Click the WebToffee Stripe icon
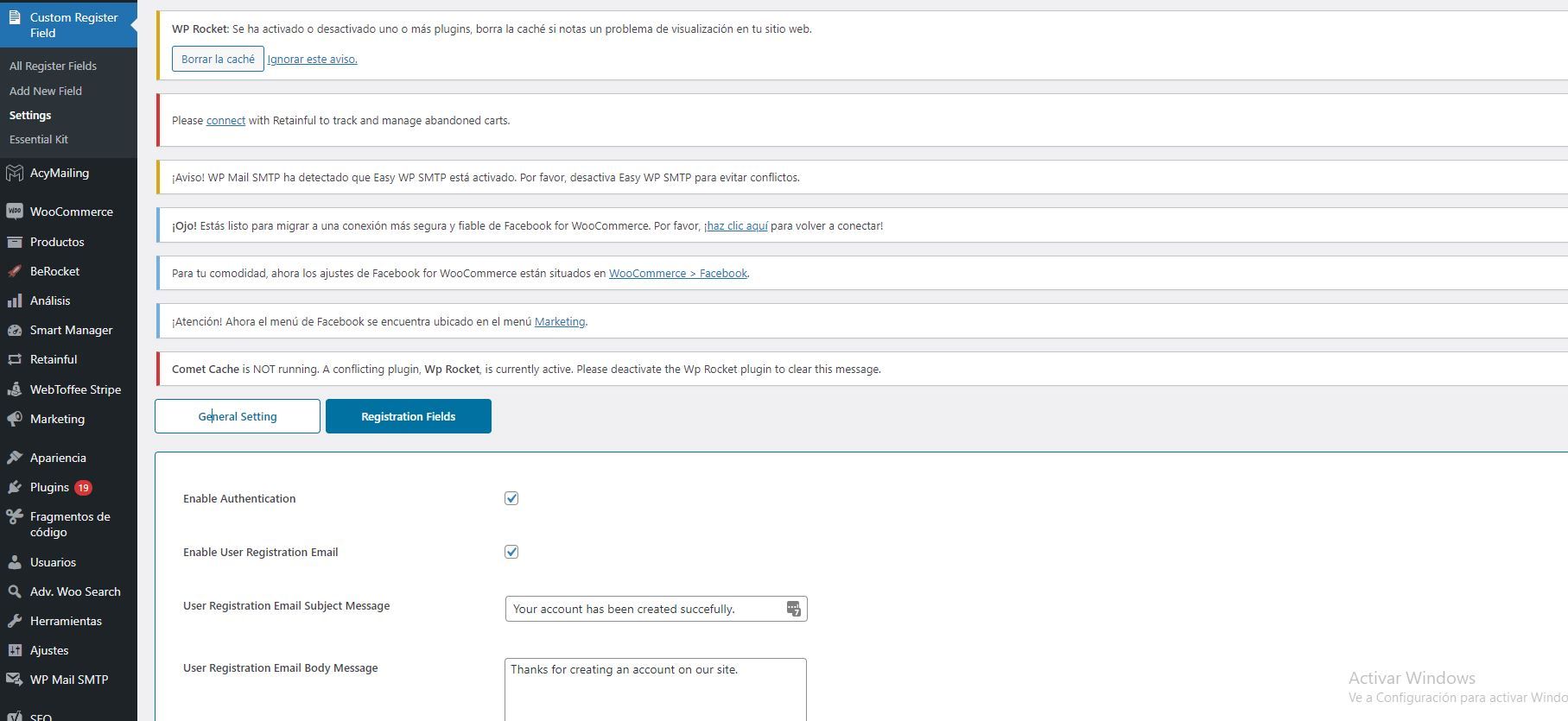The height and width of the screenshot is (721, 1568). [x=14, y=389]
